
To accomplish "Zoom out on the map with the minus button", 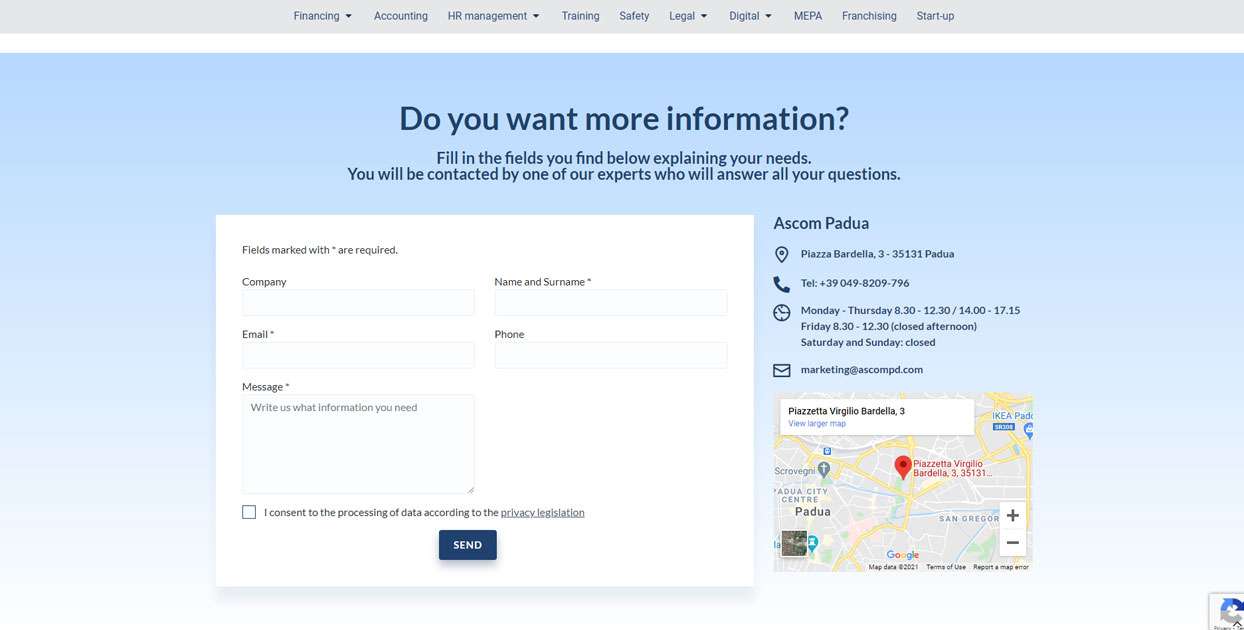I will [1012, 542].
